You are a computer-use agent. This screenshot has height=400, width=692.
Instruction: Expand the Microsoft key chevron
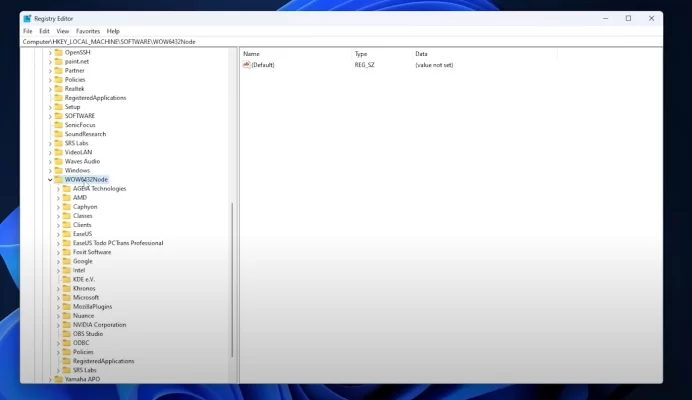tap(58, 298)
